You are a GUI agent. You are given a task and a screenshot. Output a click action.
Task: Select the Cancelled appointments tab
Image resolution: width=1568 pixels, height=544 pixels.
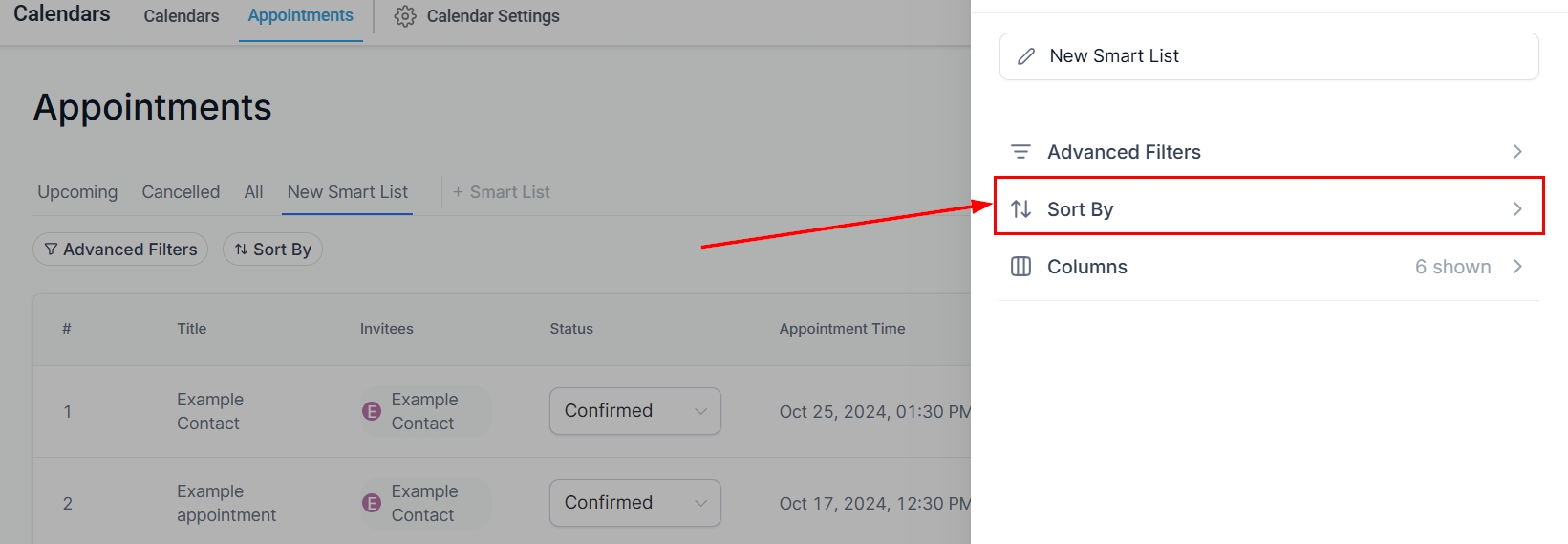pos(181,192)
